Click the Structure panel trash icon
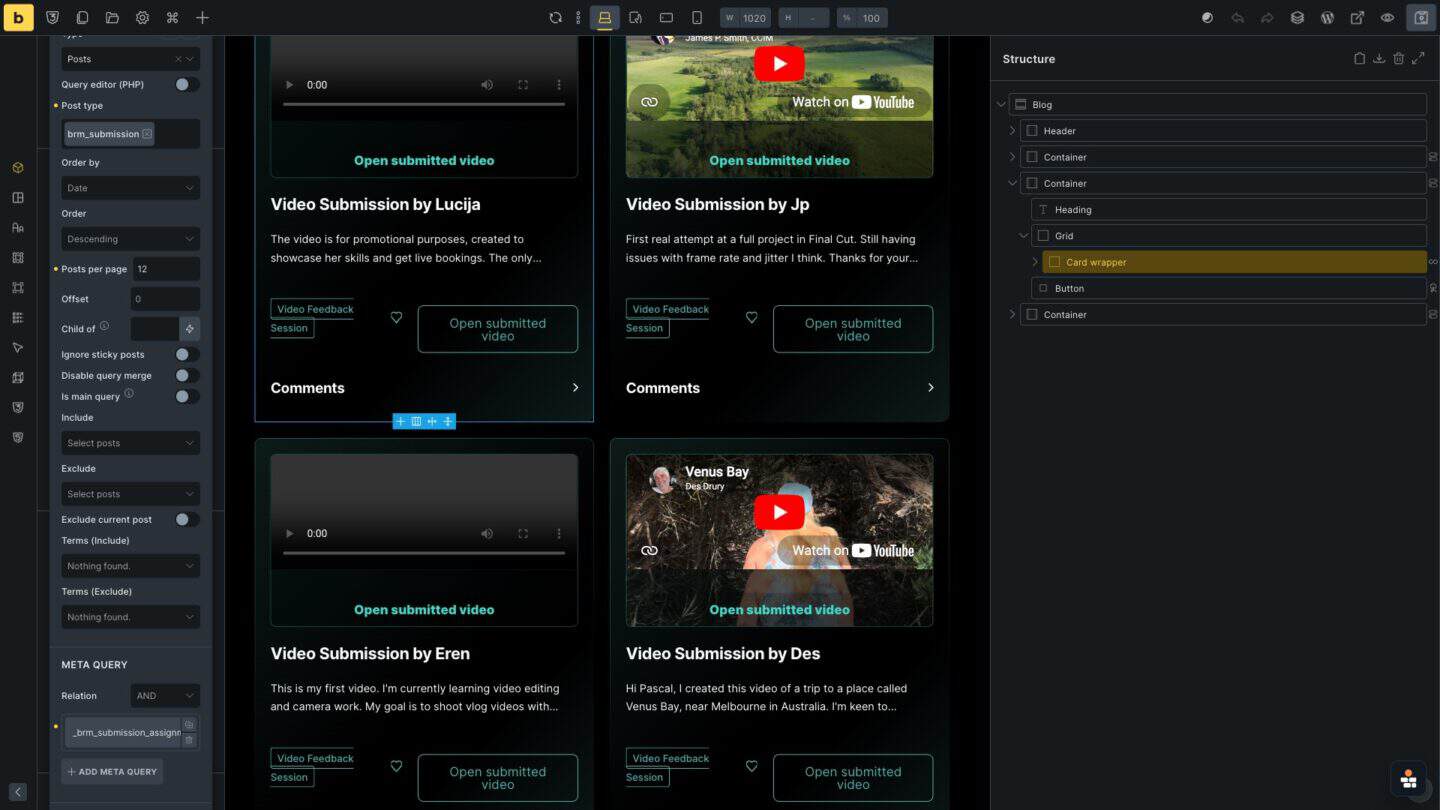 [1399, 59]
